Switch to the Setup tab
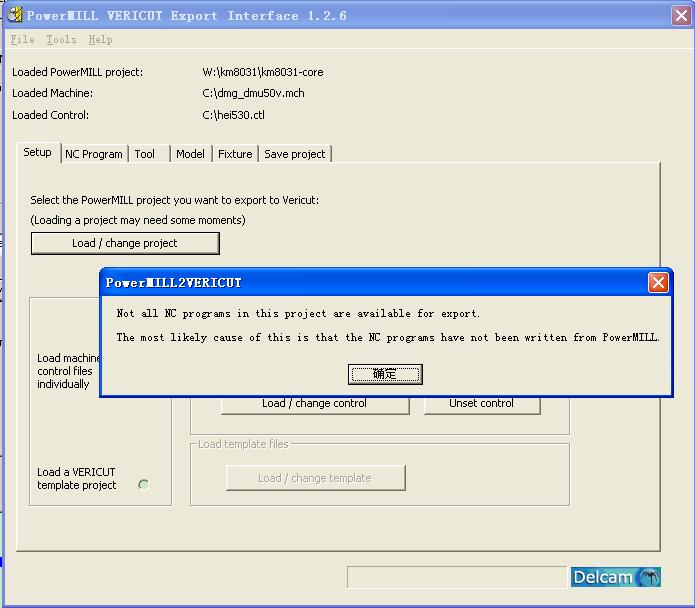Viewport: 695px width, 608px height. click(38, 152)
